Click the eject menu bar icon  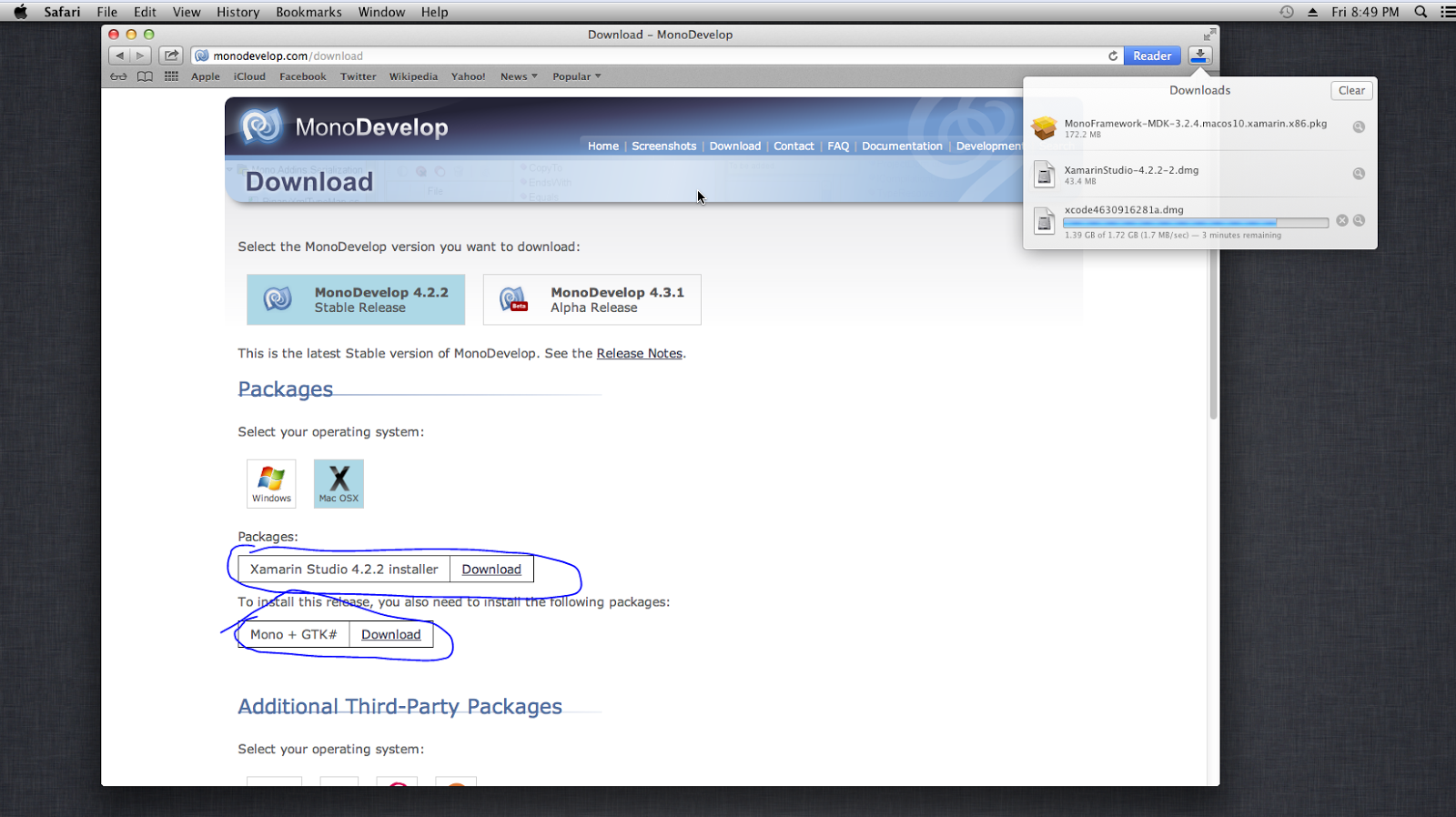click(1312, 12)
